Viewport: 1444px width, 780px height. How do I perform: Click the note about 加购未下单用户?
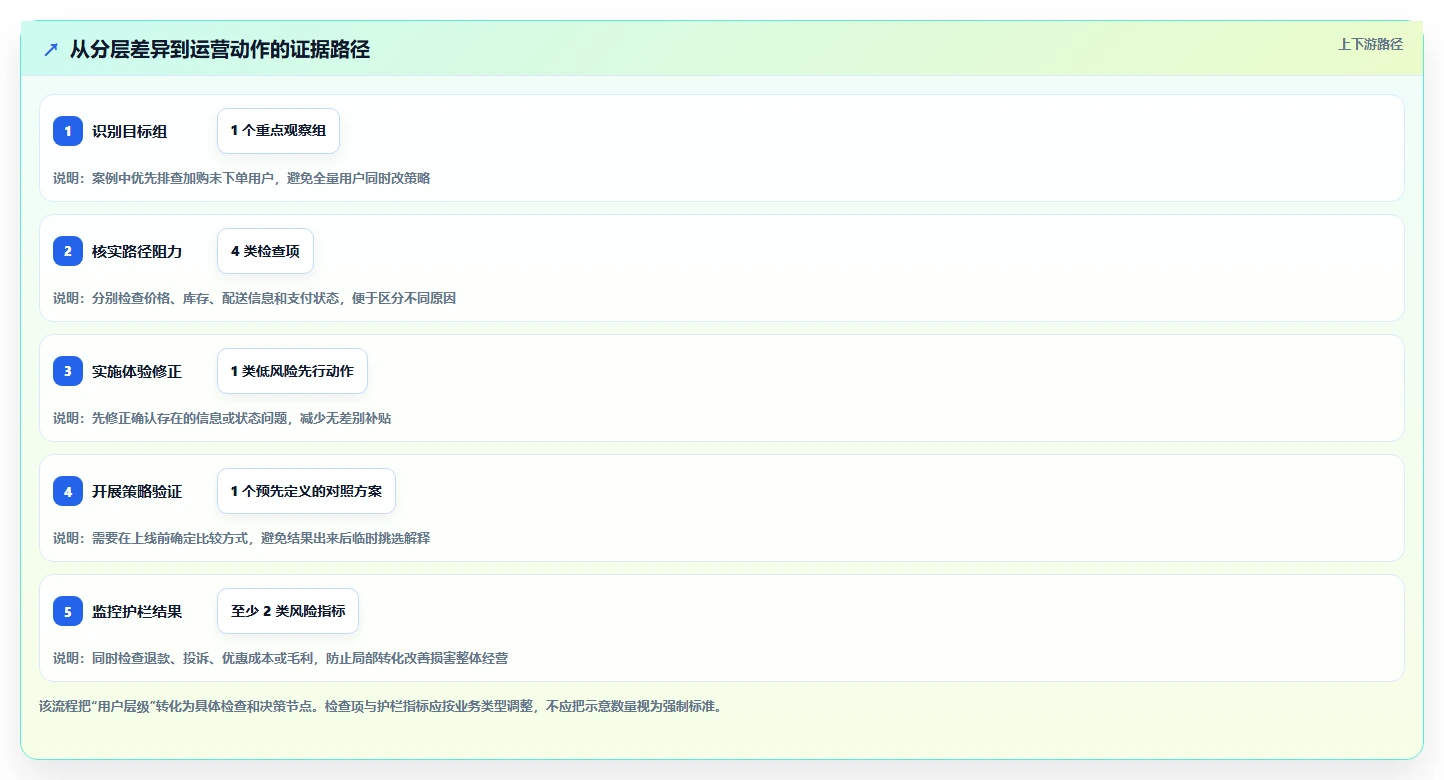tap(242, 178)
